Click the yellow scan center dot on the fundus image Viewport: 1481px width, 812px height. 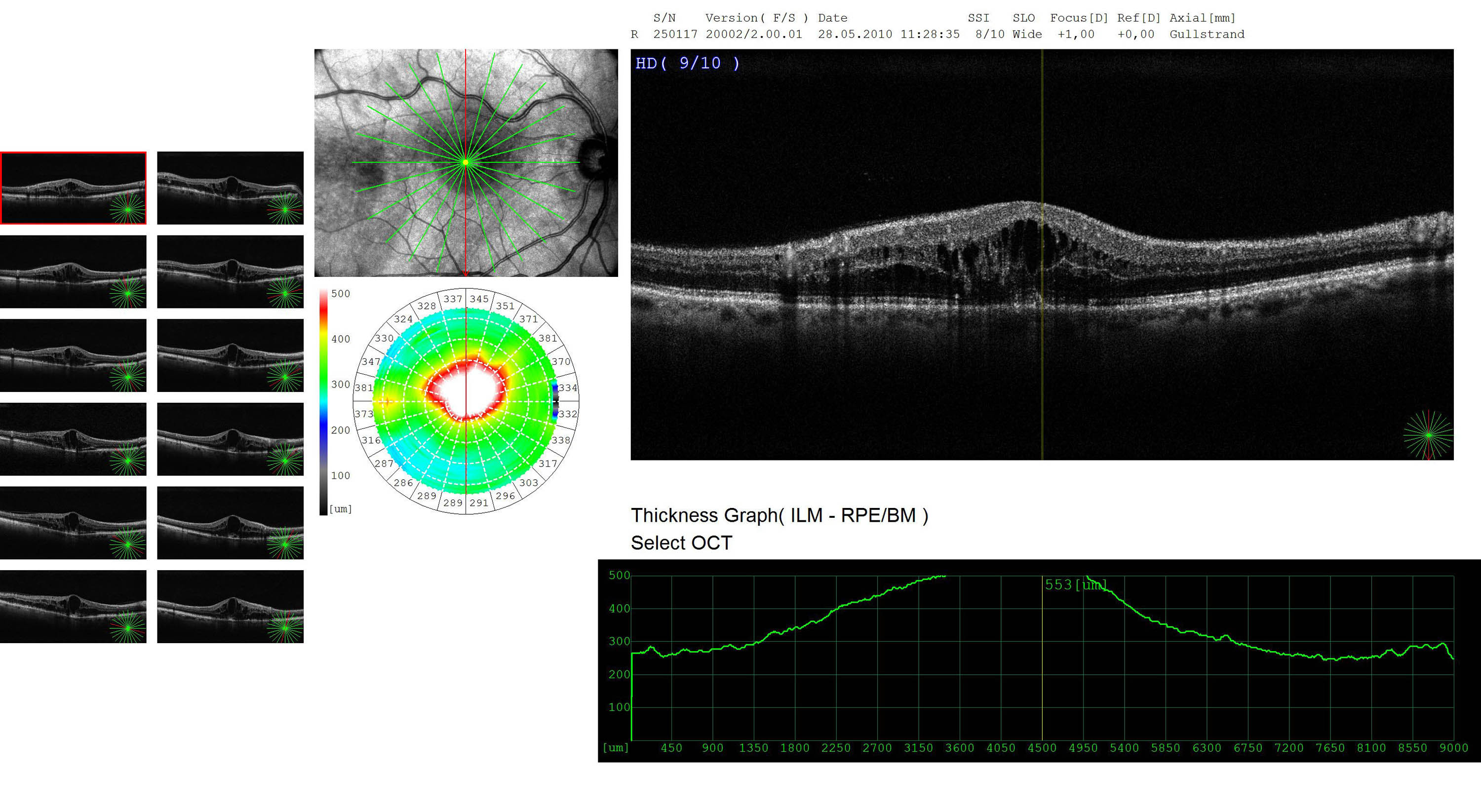(x=466, y=162)
